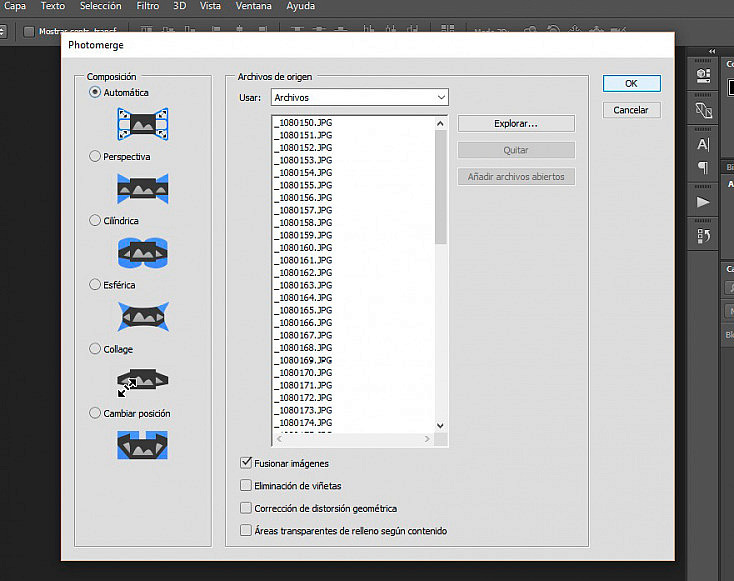Select file _1080174.JPG in the list

(x=303, y=422)
